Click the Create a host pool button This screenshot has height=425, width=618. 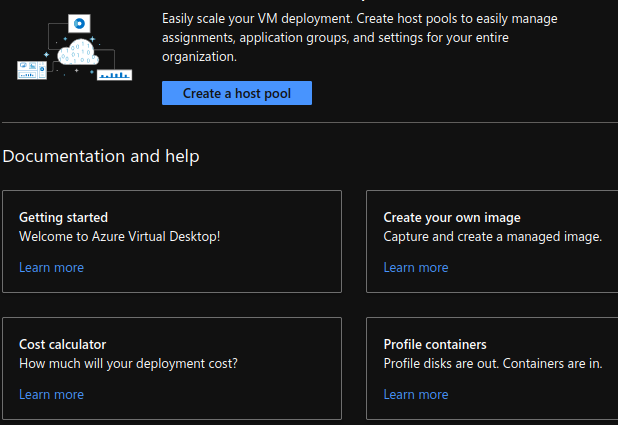click(236, 93)
